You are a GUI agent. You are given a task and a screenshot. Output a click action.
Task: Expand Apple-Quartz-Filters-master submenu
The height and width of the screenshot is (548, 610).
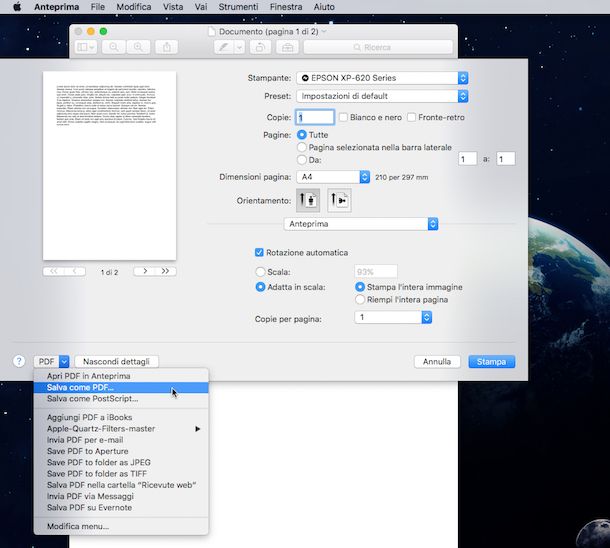point(121,429)
